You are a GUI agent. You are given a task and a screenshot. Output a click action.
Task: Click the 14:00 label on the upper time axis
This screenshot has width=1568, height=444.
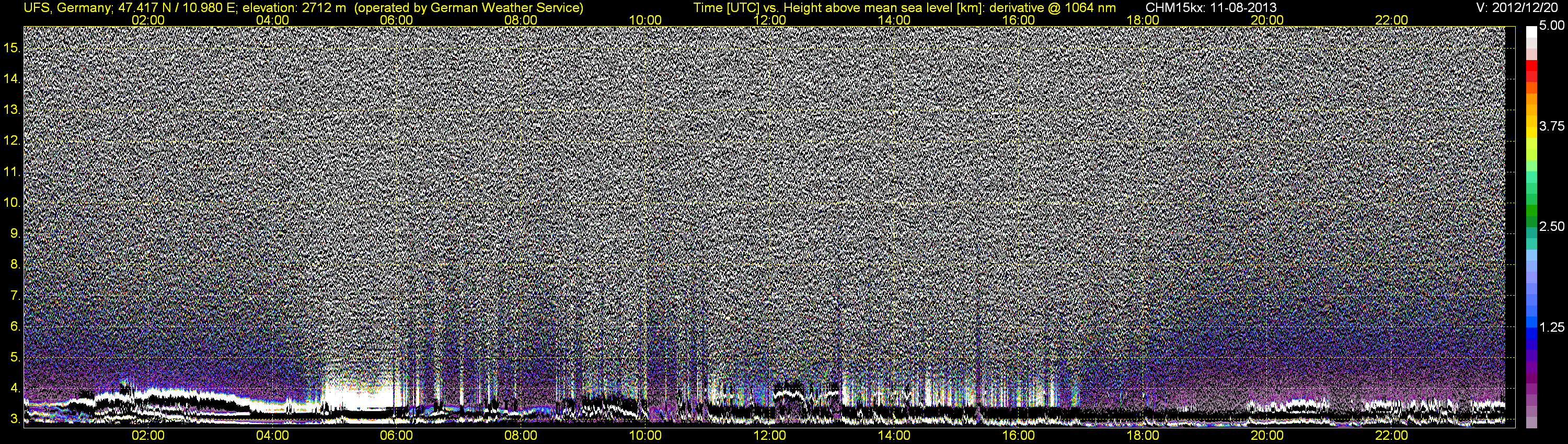(894, 20)
